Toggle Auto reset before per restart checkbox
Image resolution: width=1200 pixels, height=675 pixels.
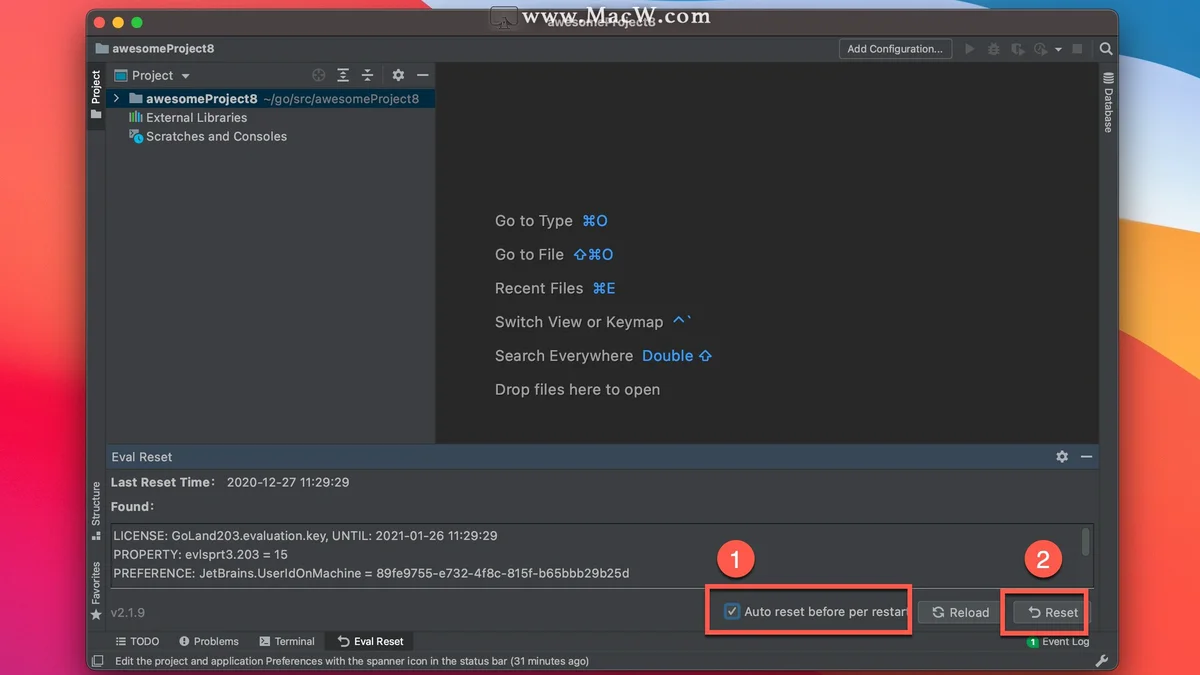click(732, 611)
